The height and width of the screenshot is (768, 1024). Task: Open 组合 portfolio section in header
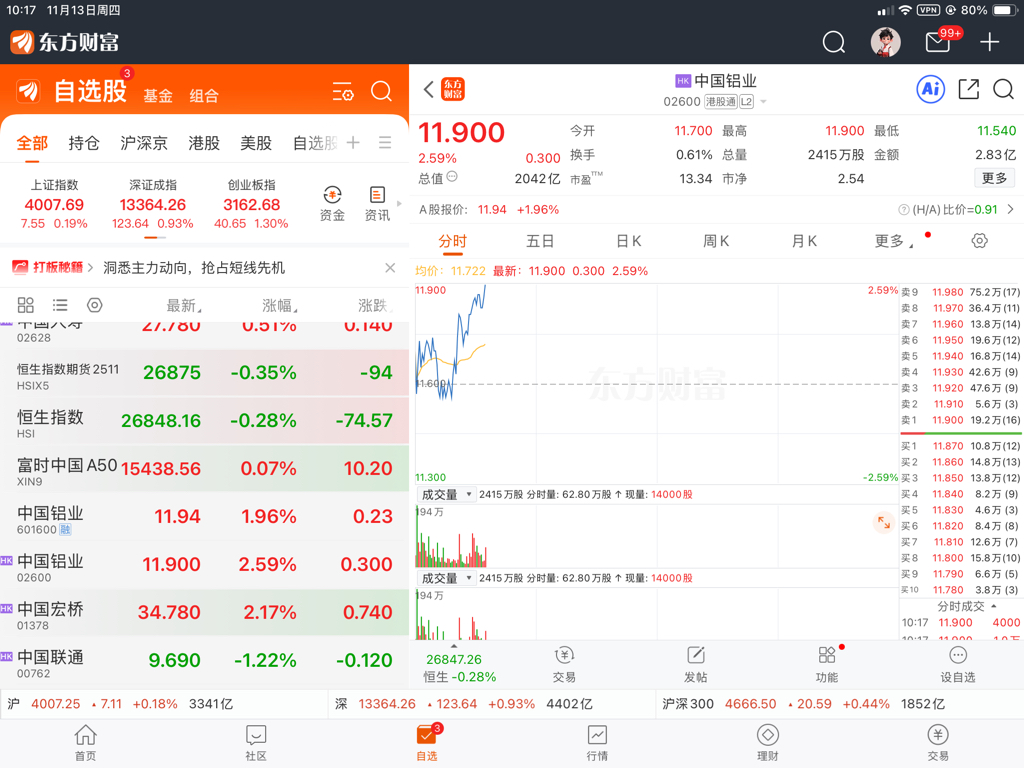pos(204,96)
